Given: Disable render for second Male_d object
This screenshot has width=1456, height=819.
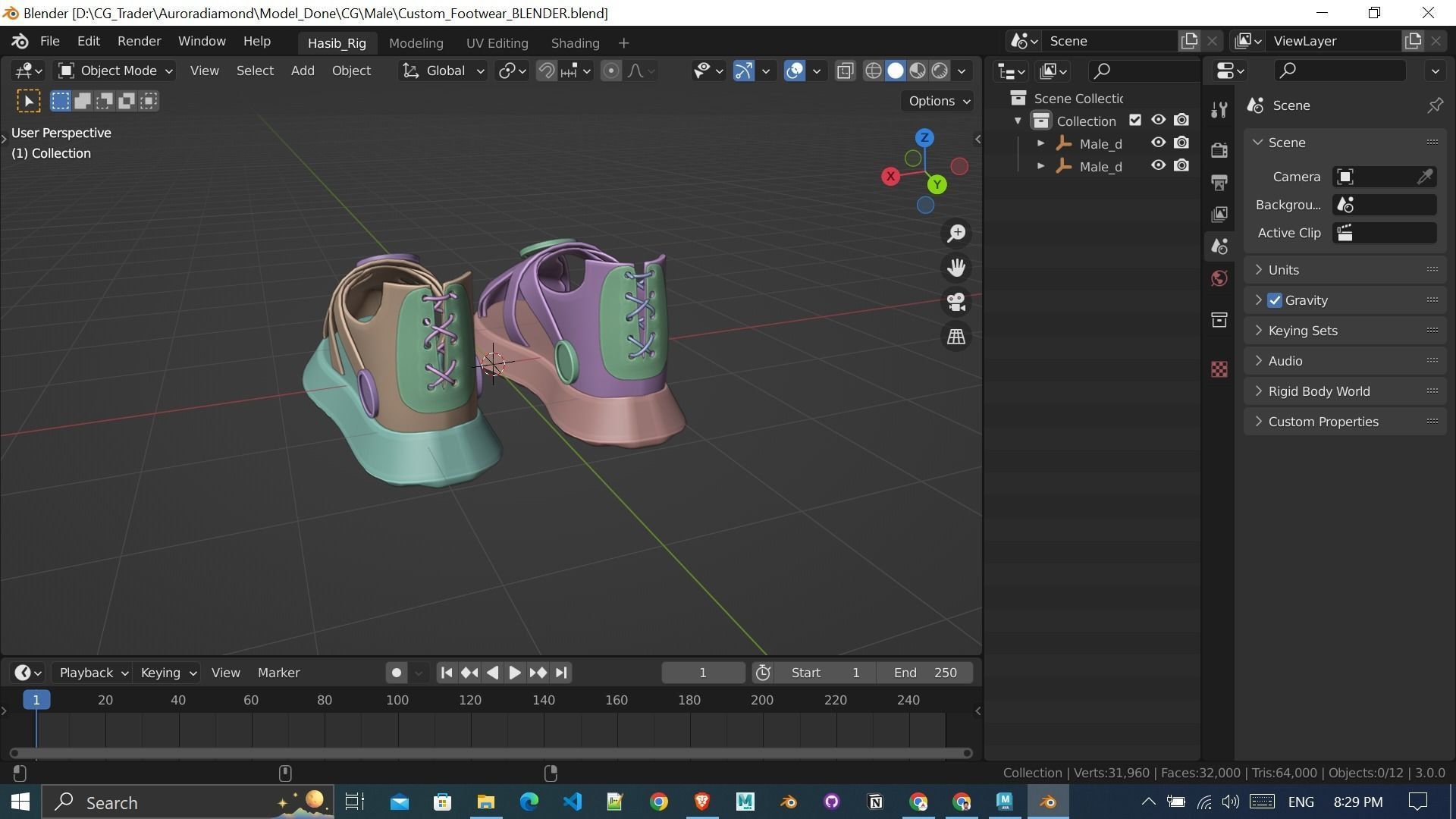Looking at the screenshot, I should [x=1181, y=166].
